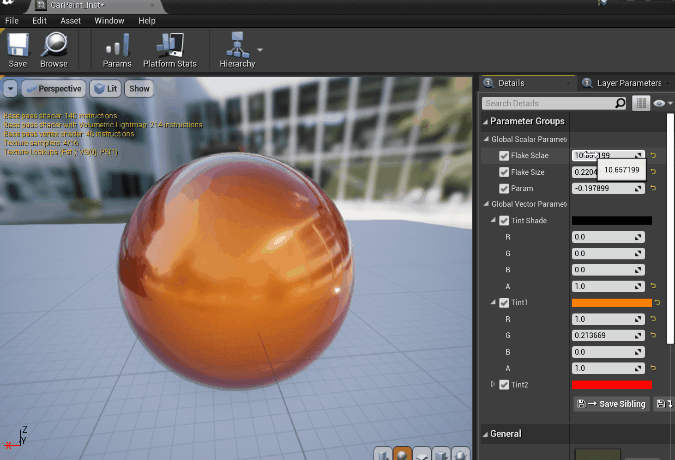
Task: Reset Flake Size to default arrow
Action: coord(653,172)
